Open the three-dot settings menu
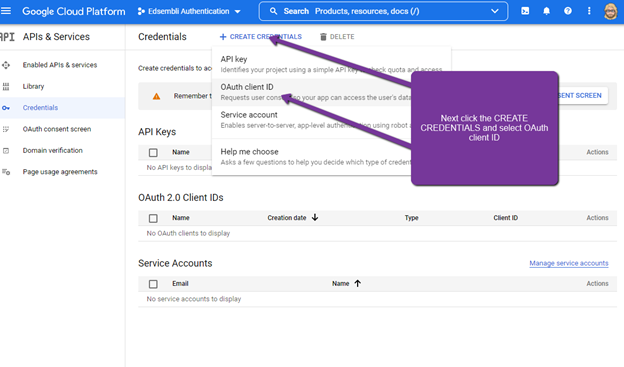The width and height of the screenshot is (624, 367). 589,11
